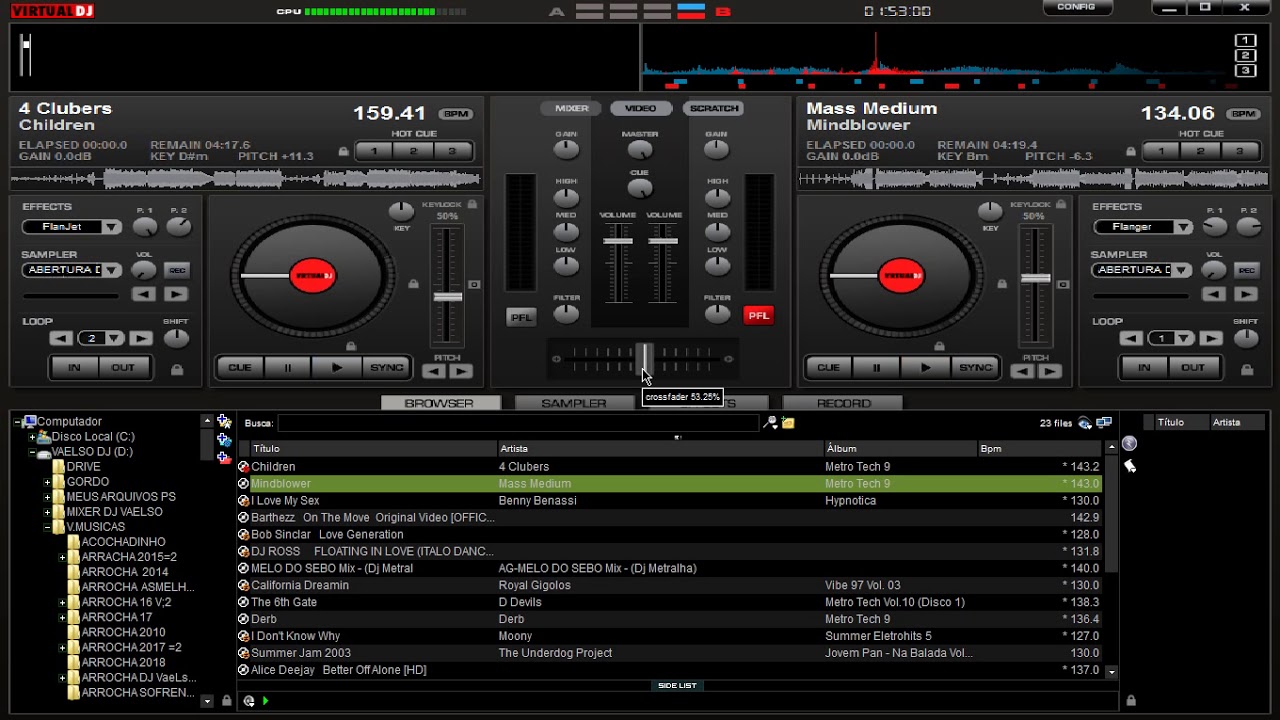1280x720 pixels.
Task: Open right sampler dropdown ABERTURA
Action: [1142, 270]
